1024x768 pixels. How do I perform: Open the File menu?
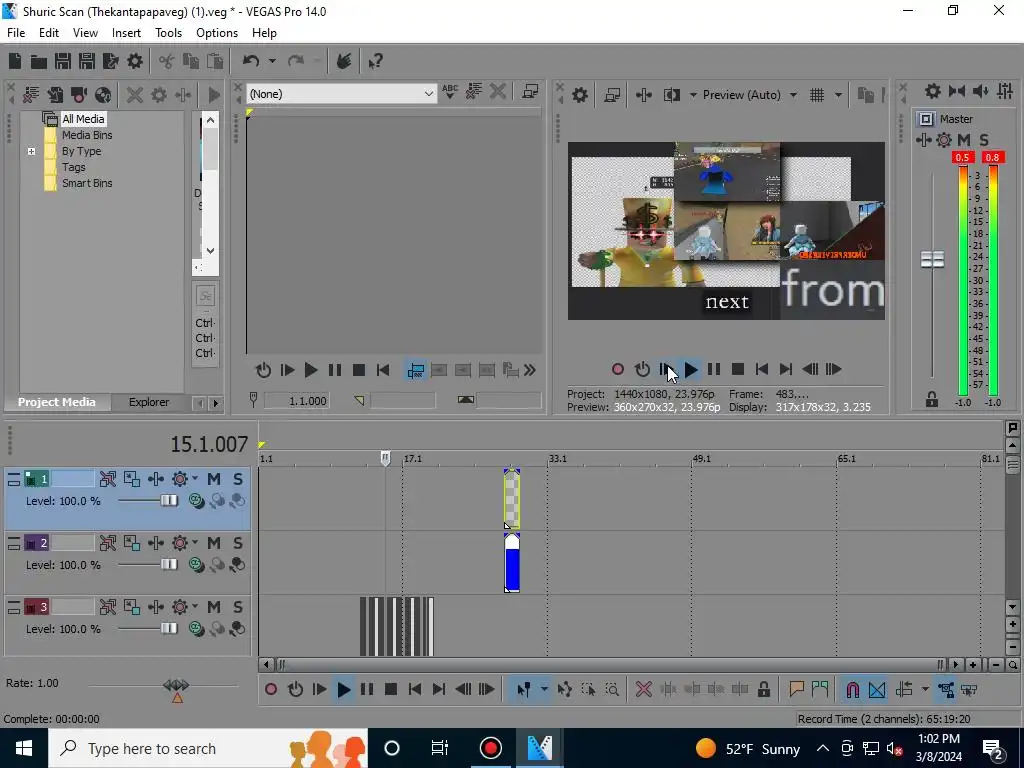coord(16,33)
